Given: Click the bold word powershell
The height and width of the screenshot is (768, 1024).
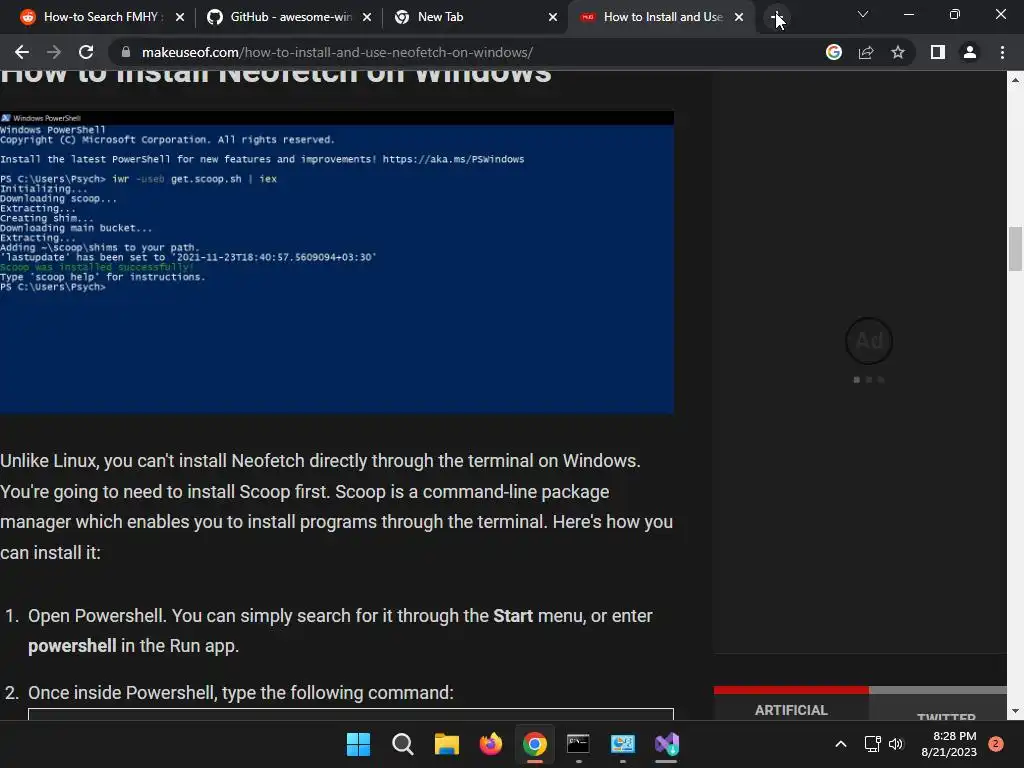Looking at the screenshot, I should pos(72,646).
